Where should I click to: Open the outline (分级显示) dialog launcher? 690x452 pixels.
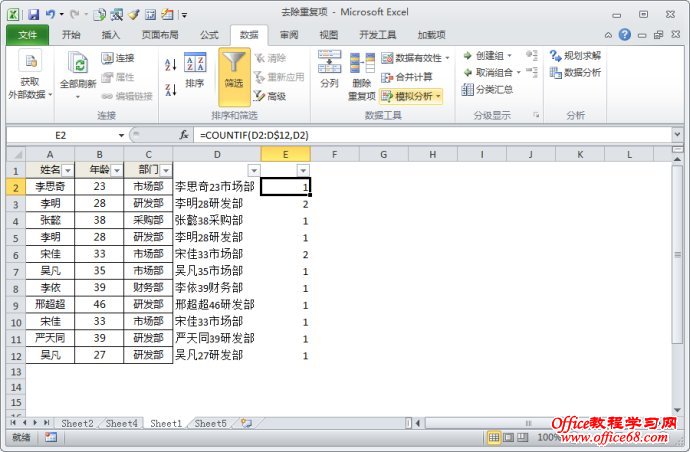click(536, 115)
